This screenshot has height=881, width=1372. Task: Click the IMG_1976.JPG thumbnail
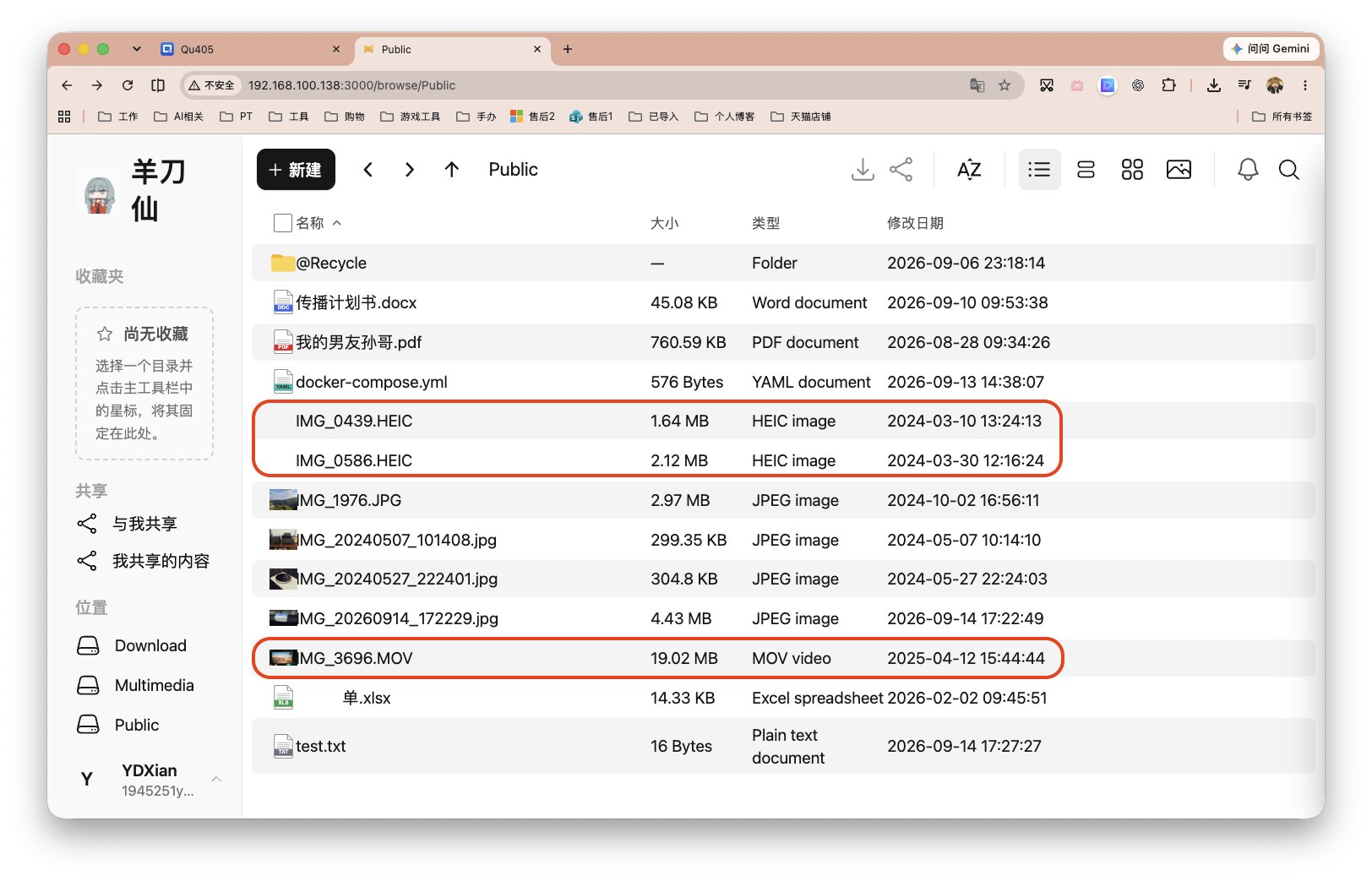click(x=283, y=500)
